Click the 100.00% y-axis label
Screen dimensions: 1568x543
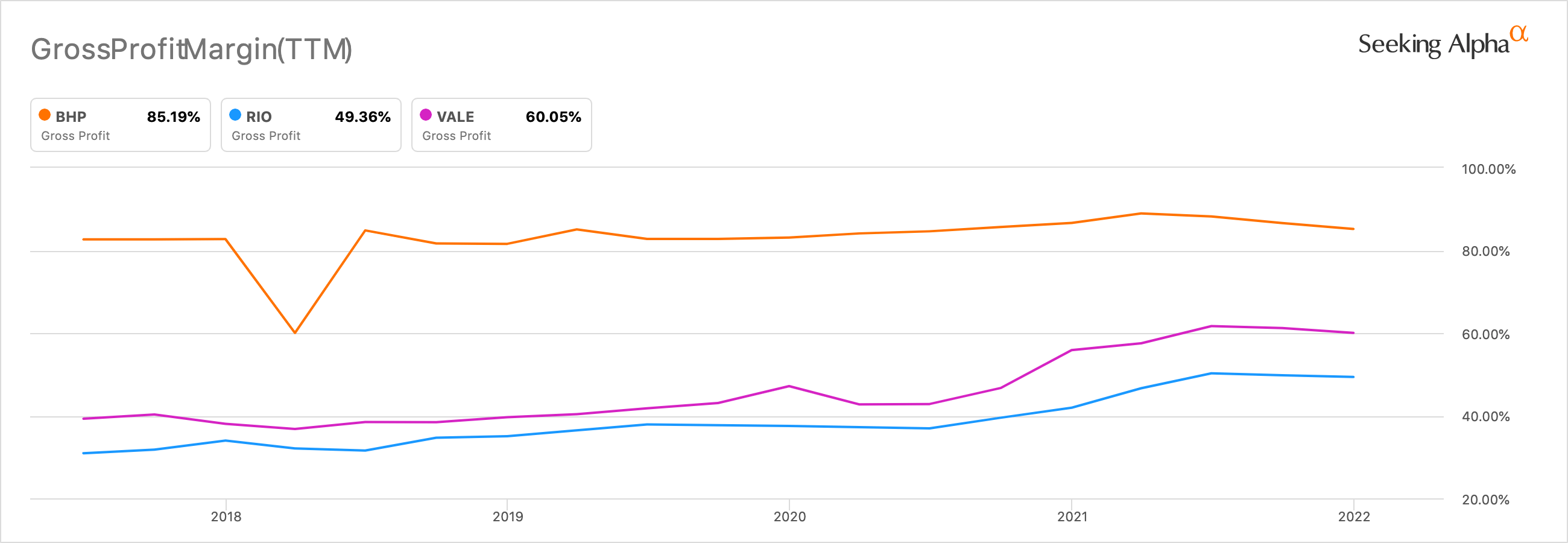(1488, 169)
